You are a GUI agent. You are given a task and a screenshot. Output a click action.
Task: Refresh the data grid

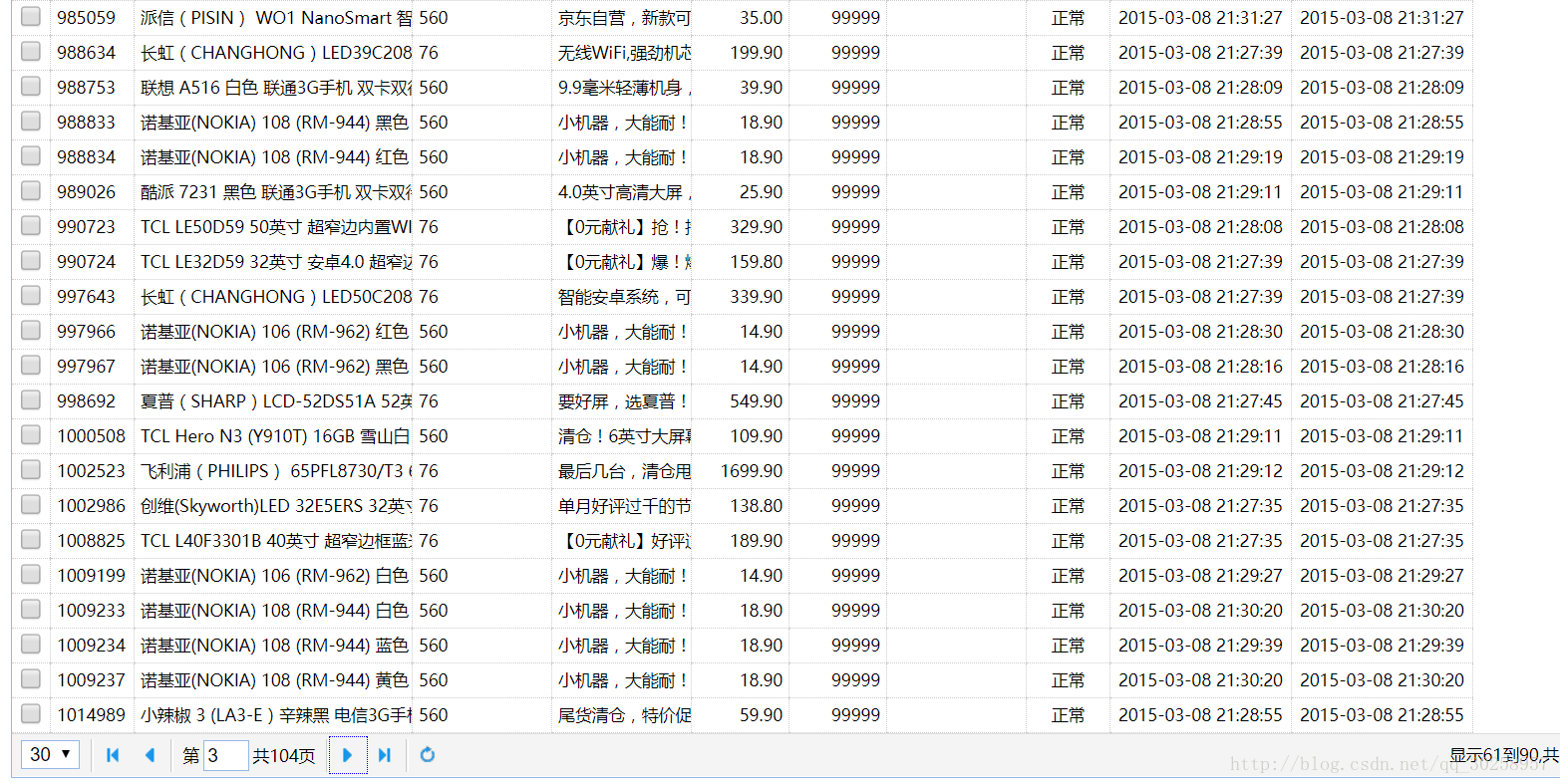click(428, 755)
